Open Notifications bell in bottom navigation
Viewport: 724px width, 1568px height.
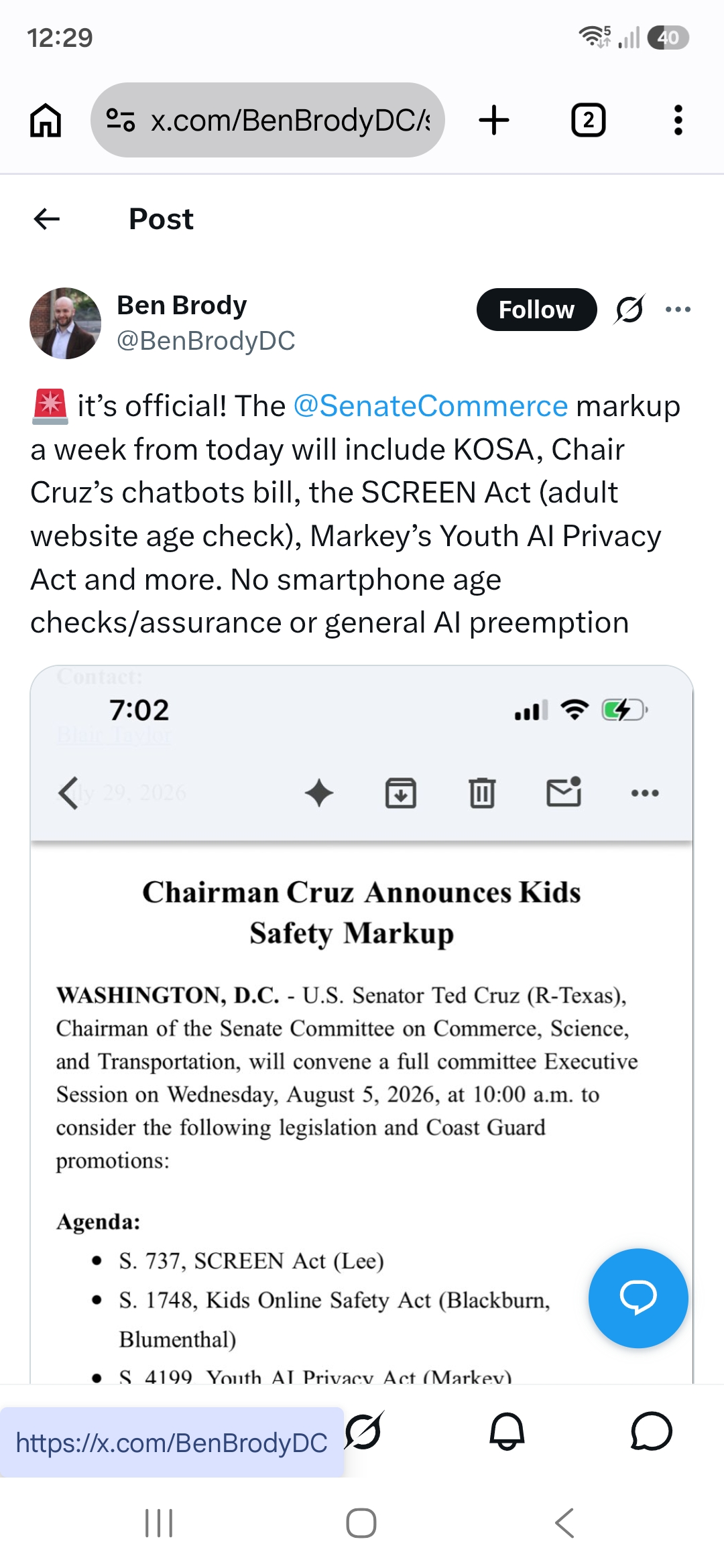click(507, 1431)
